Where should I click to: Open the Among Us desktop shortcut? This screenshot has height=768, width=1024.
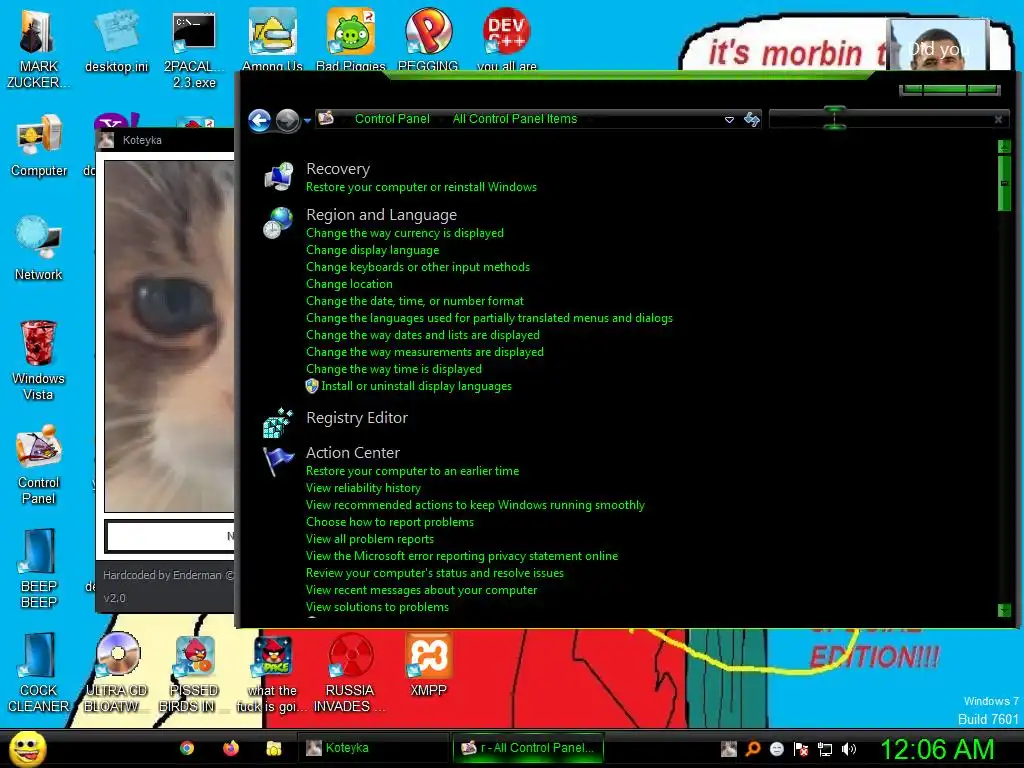click(272, 40)
